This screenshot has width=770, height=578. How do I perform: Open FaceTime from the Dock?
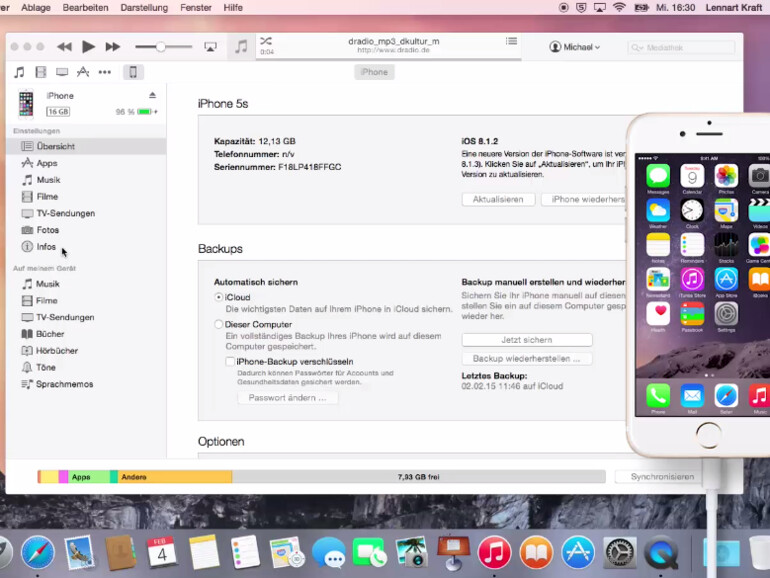coord(369,553)
